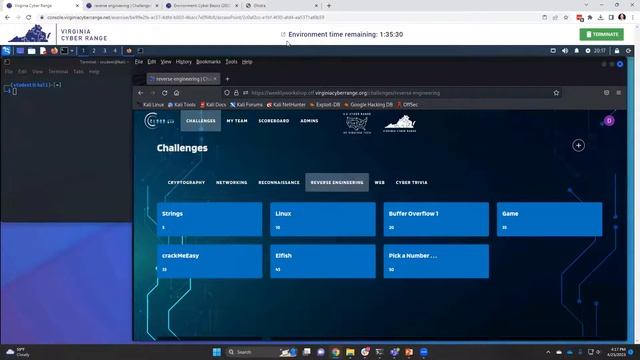Open MY TEAM page

[x=237, y=121]
